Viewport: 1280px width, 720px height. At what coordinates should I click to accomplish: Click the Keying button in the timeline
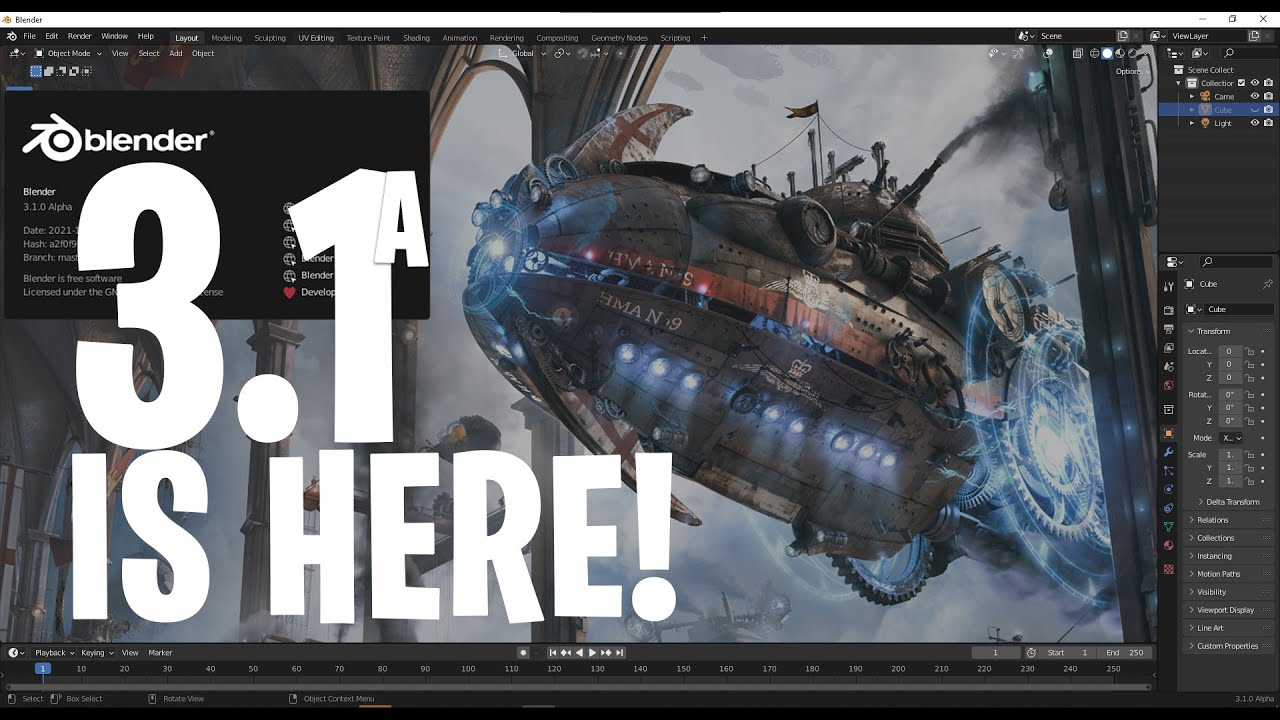[93, 653]
